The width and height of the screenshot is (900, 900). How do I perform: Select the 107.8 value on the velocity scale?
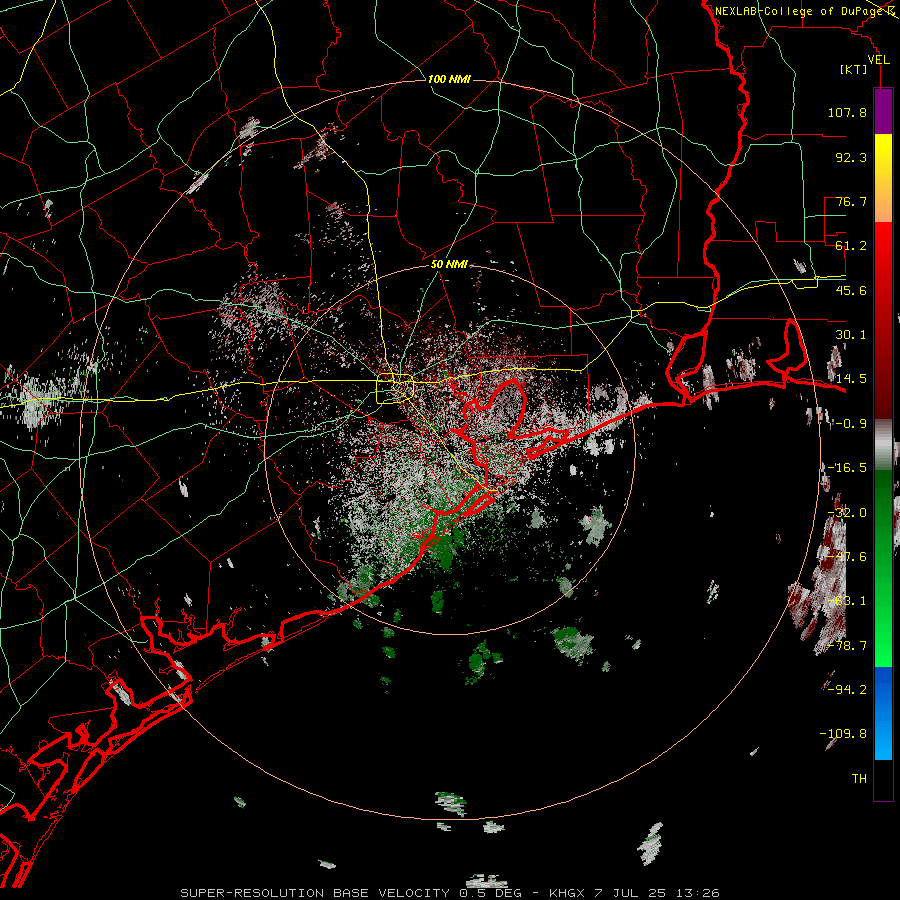[847, 112]
